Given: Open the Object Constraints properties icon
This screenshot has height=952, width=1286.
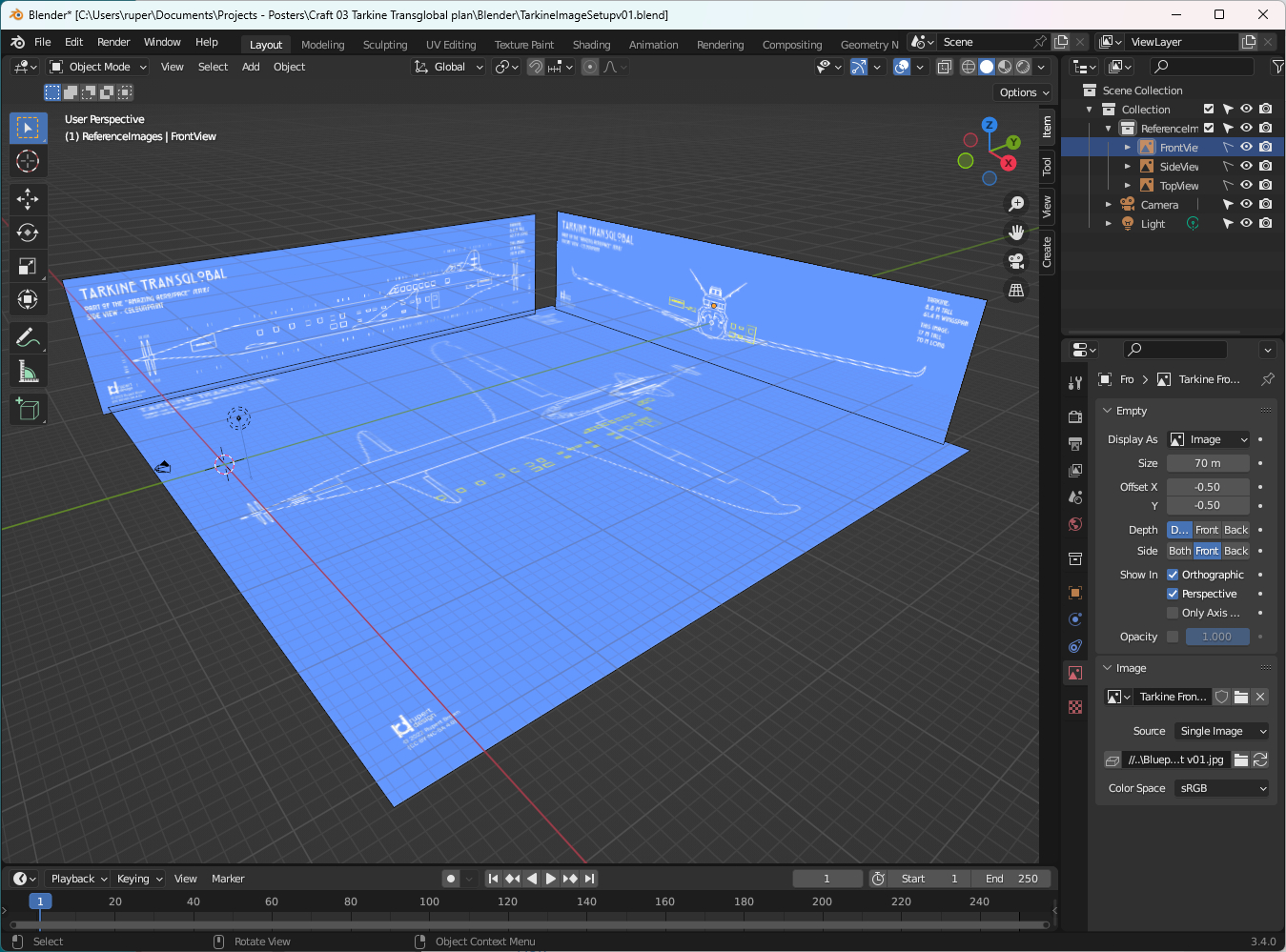Looking at the screenshot, I should point(1075,646).
